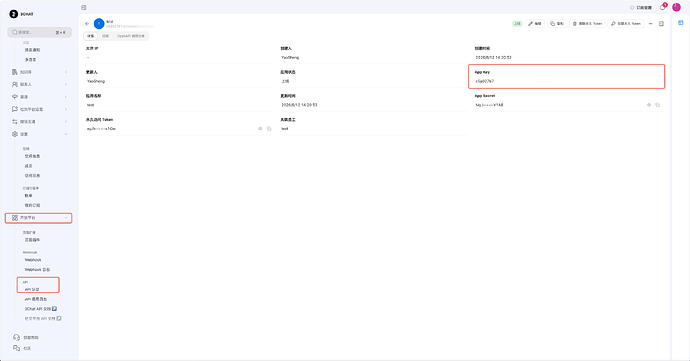Open the knowledge base icon in sidebar

15,72
